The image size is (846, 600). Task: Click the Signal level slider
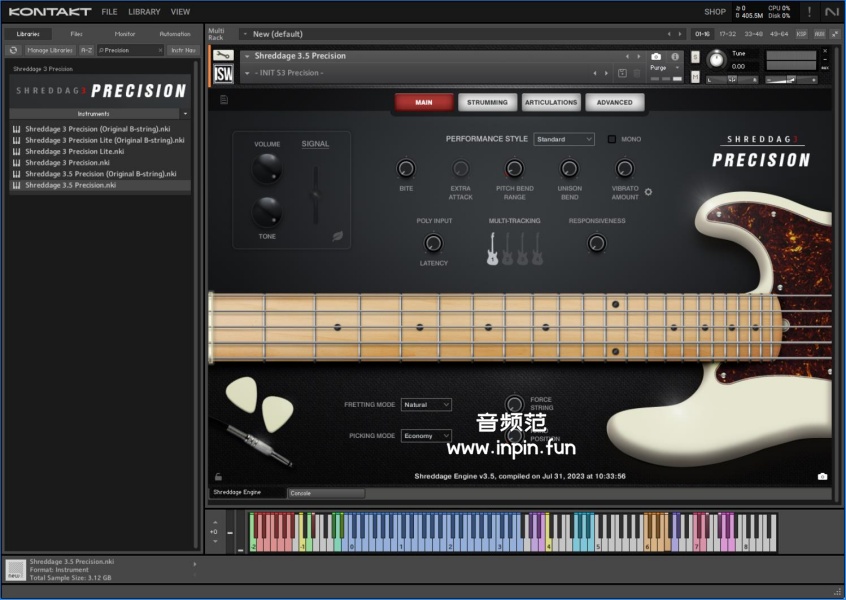(x=316, y=195)
